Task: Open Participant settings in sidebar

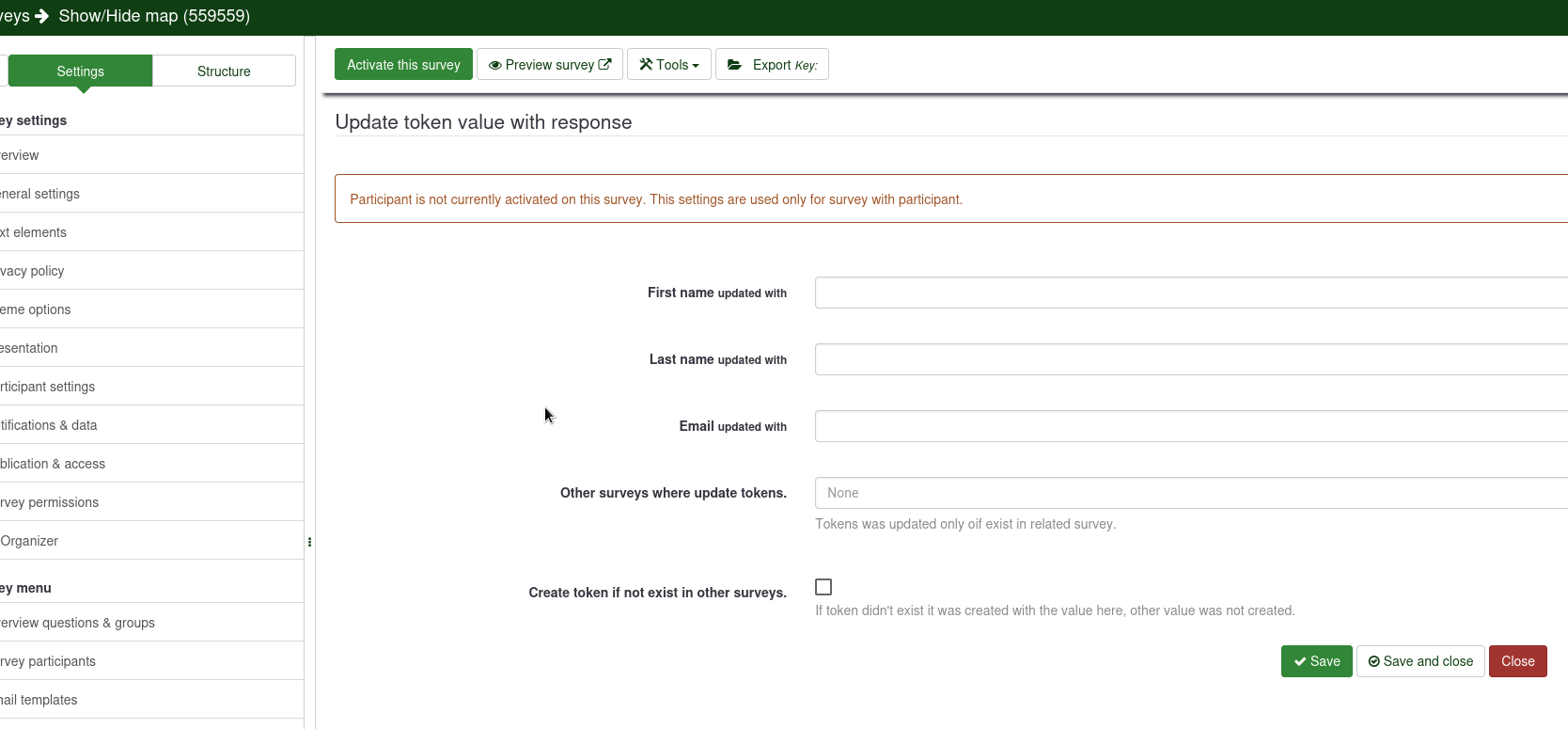Action: [49, 387]
